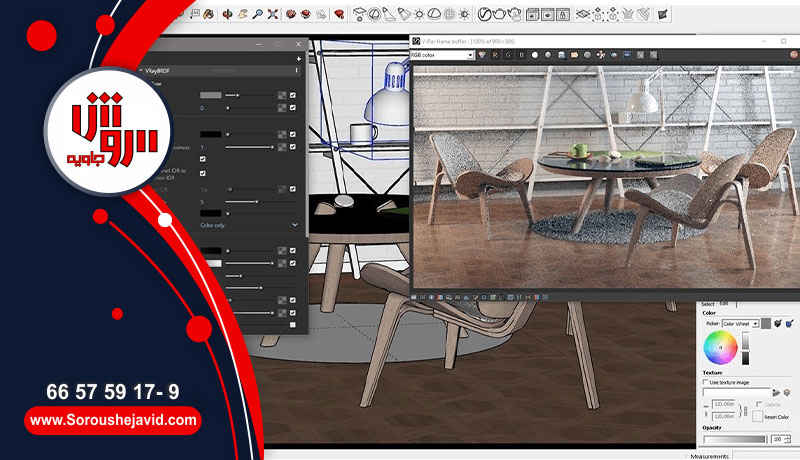Switch to the Select tab in Materials
The height and width of the screenshot is (460, 800).
pyautogui.click(x=708, y=304)
